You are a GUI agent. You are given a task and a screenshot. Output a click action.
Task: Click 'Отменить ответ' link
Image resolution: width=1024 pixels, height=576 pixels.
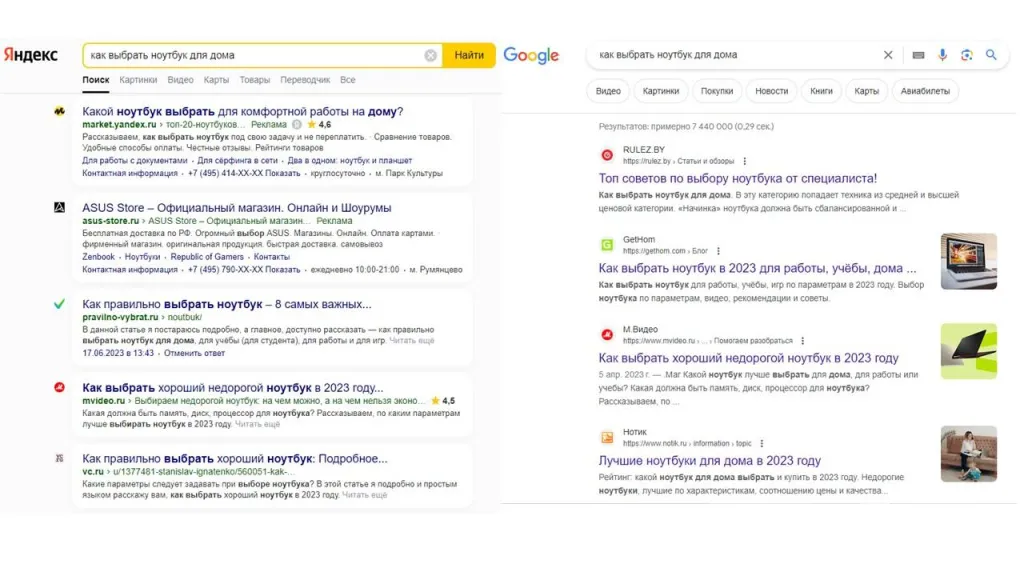[194, 353]
